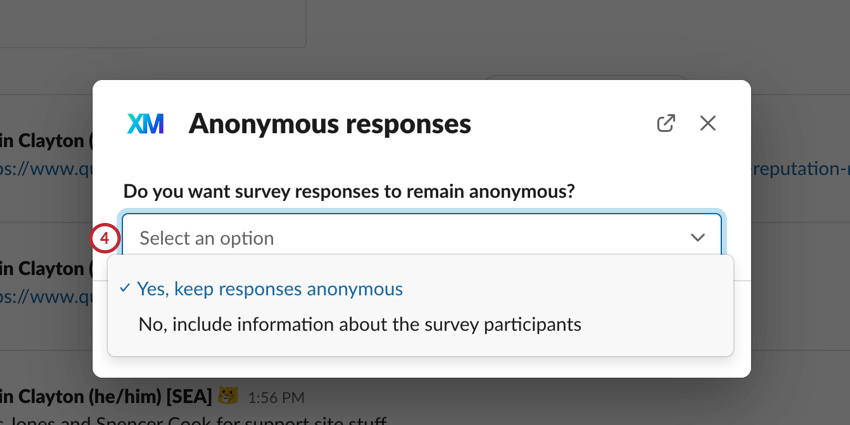Click the 1:56 PM message timestamp
This screenshot has height=425, width=850.
click(277, 397)
